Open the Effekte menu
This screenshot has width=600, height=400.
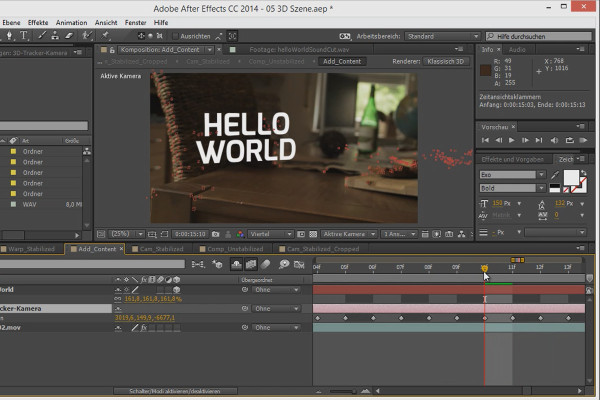click(38, 23)
